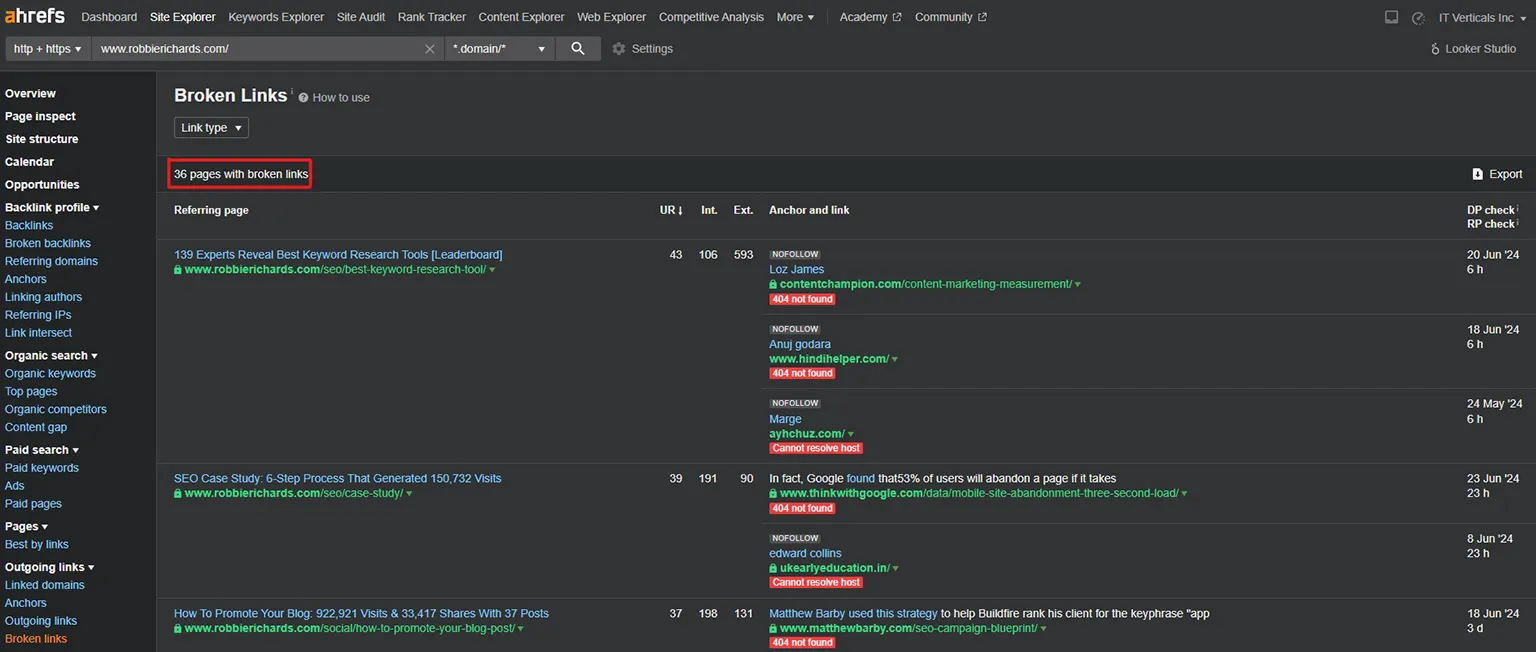
Task: Open the Broken backlinks sidebar link
Action: (48, 243)
